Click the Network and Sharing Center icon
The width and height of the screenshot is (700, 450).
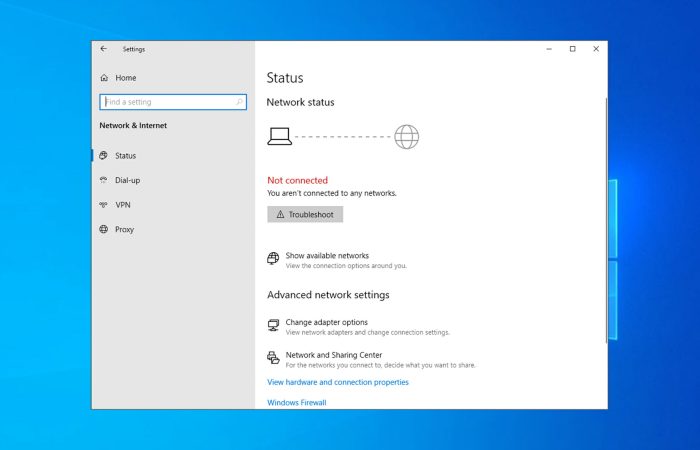pyautogui.click(x=273, y=358)
